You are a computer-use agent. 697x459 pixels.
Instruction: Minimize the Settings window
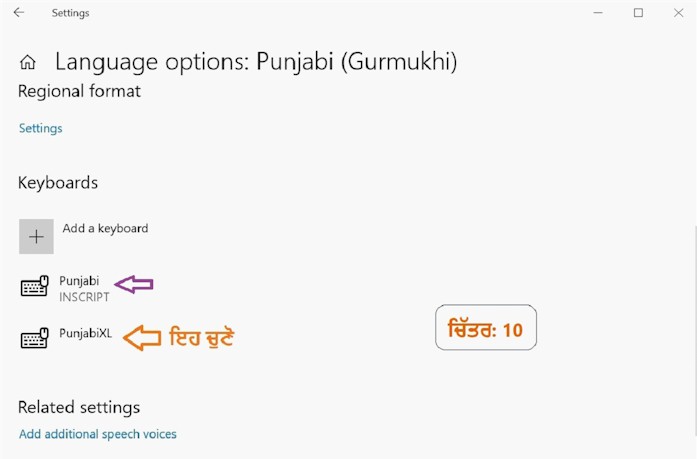(x=598, y=13)
